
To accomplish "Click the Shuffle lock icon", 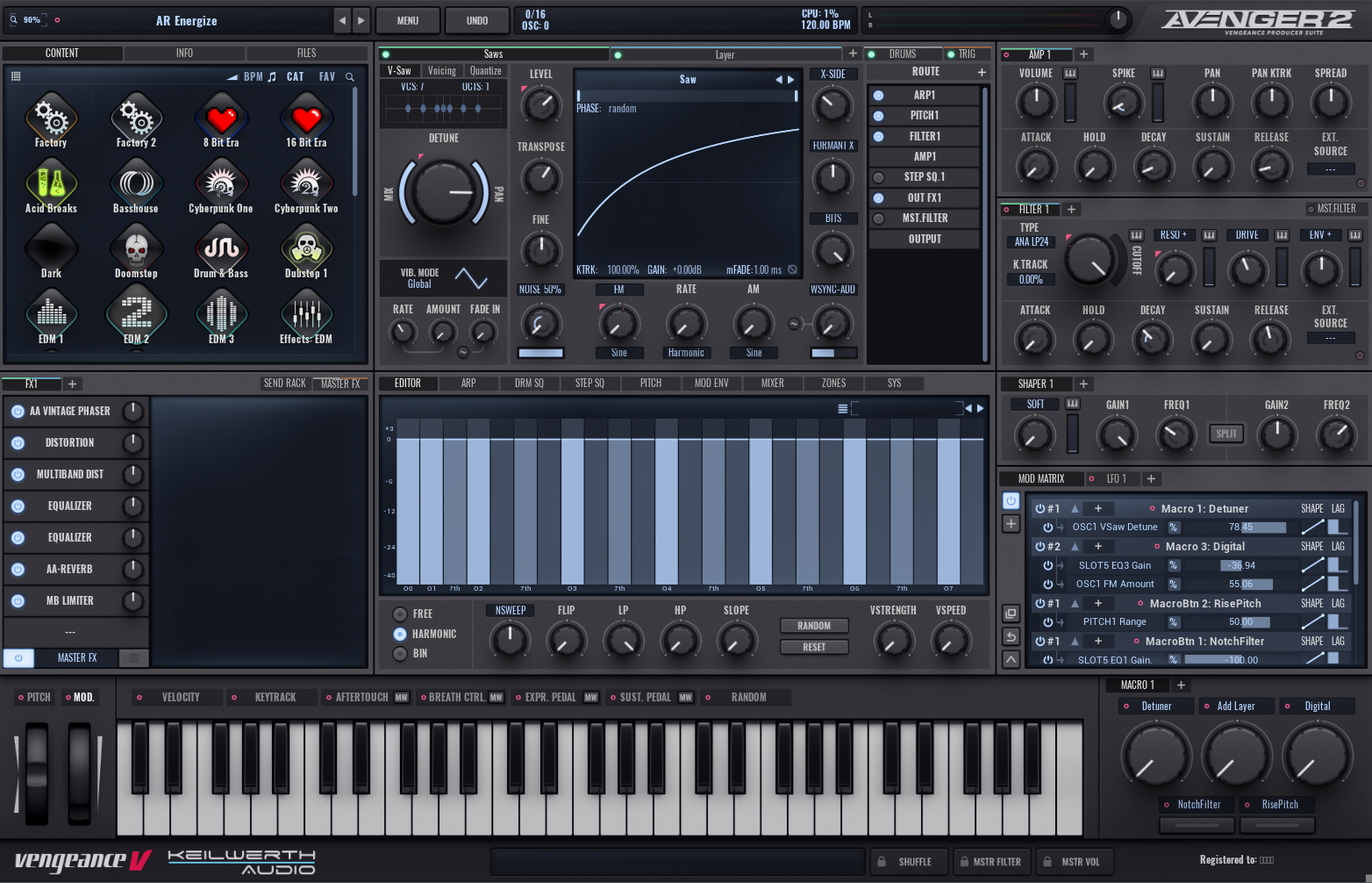I will click(882, 861).
